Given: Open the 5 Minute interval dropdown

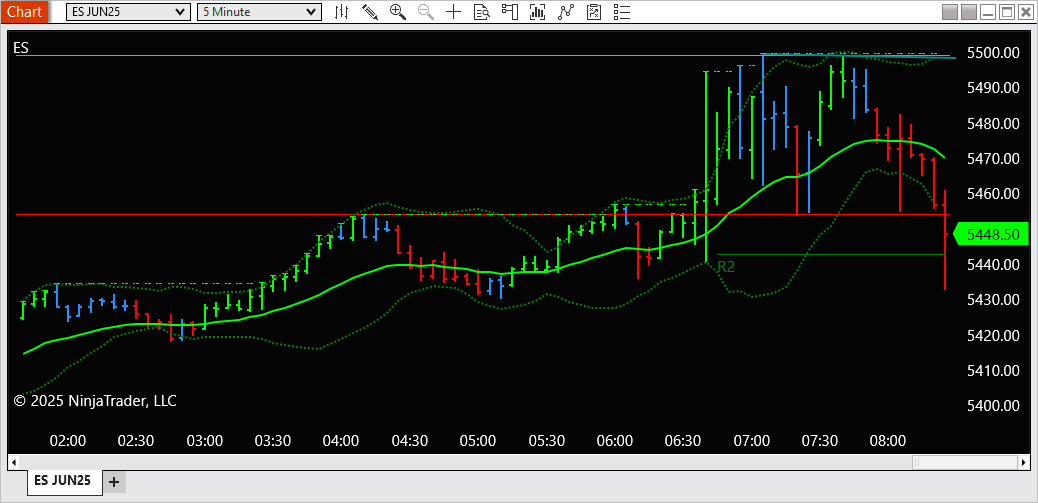Looking at the screenshot, I should coord(260,12).
